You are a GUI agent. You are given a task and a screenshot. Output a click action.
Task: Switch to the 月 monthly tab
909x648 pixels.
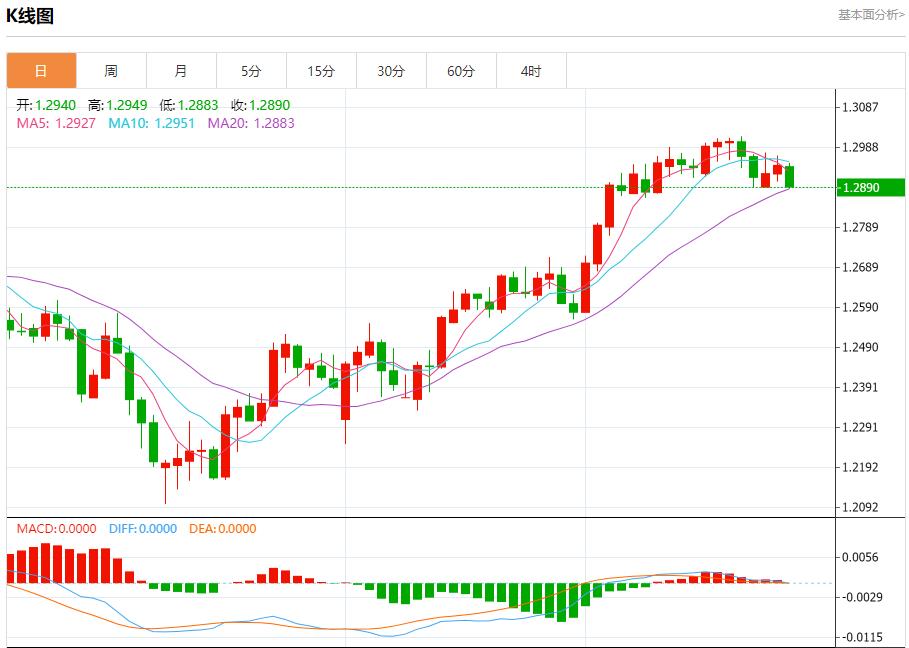181,71
